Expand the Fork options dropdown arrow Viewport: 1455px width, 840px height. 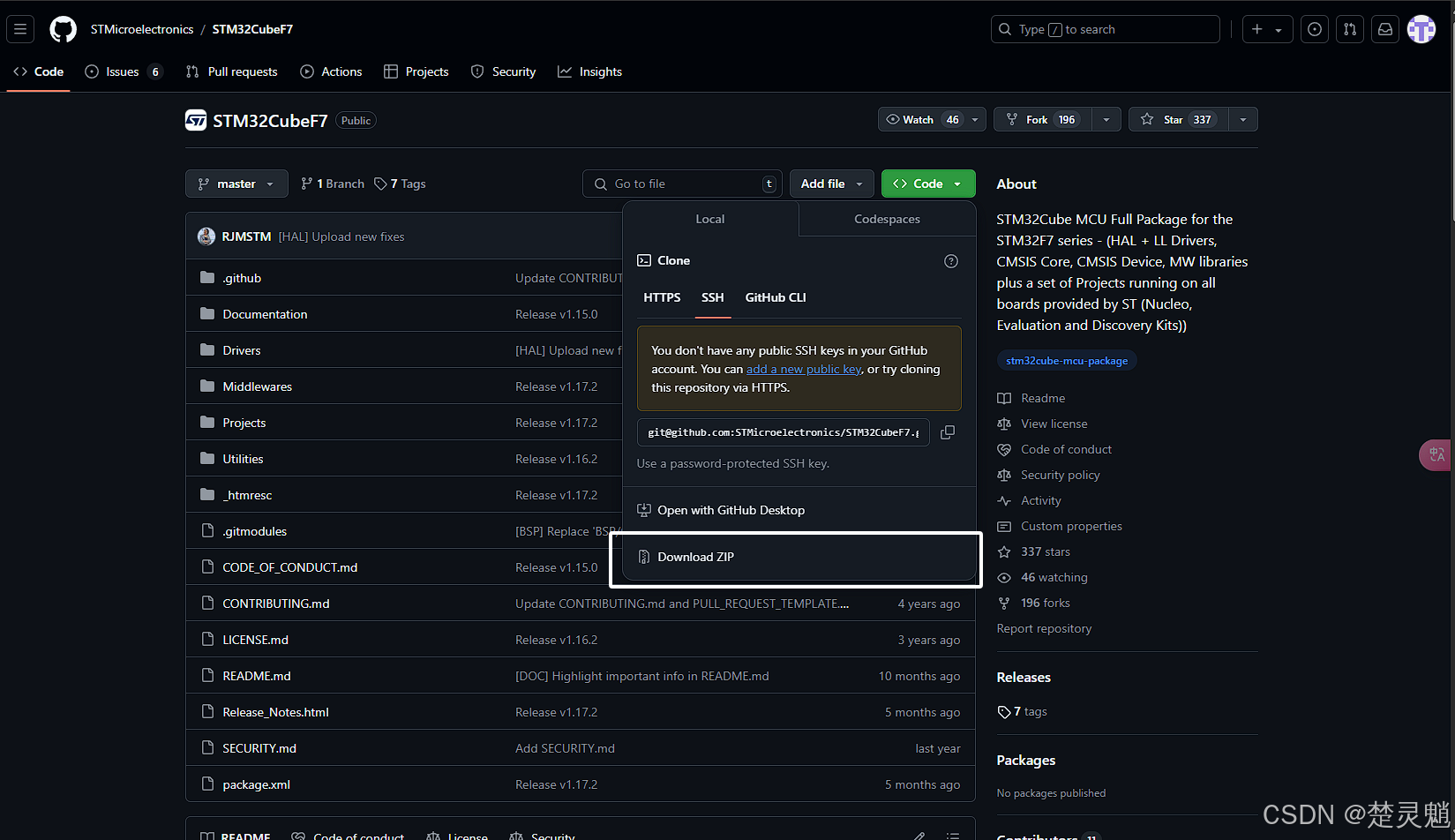(1106, 119)
